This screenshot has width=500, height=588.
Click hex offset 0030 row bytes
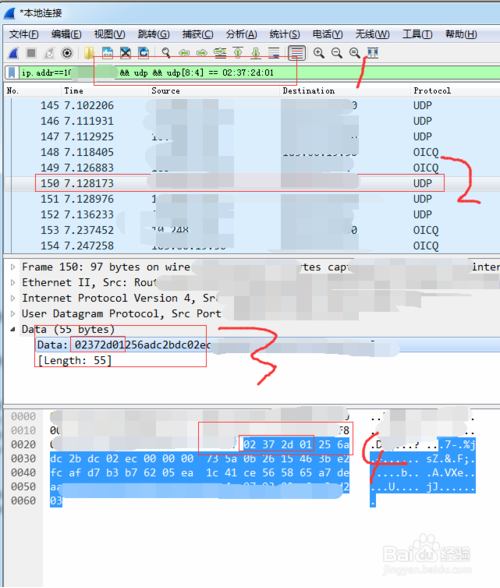pyautogui.click(x=200, y=459)
